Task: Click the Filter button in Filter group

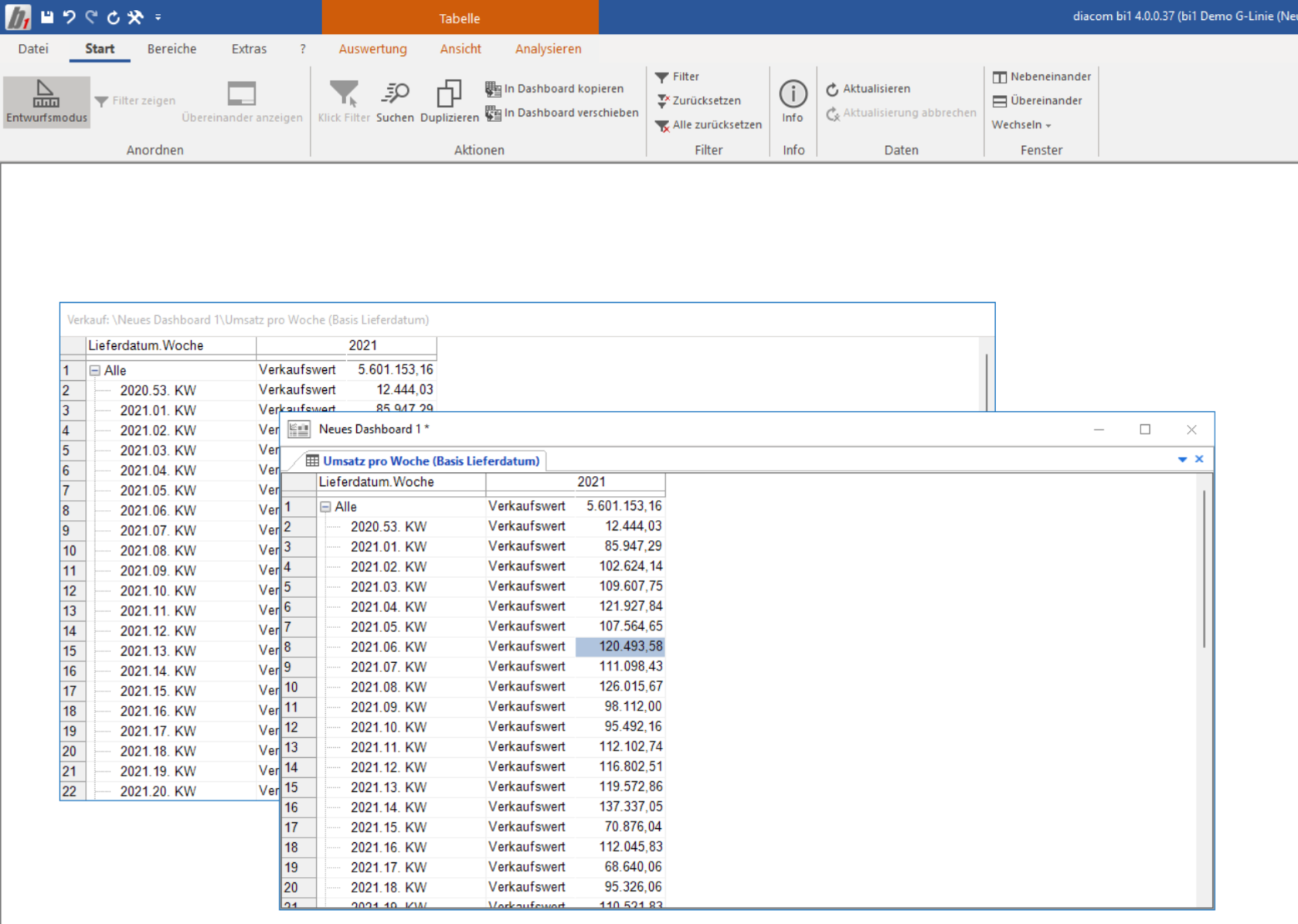Action: coord(677,76)
